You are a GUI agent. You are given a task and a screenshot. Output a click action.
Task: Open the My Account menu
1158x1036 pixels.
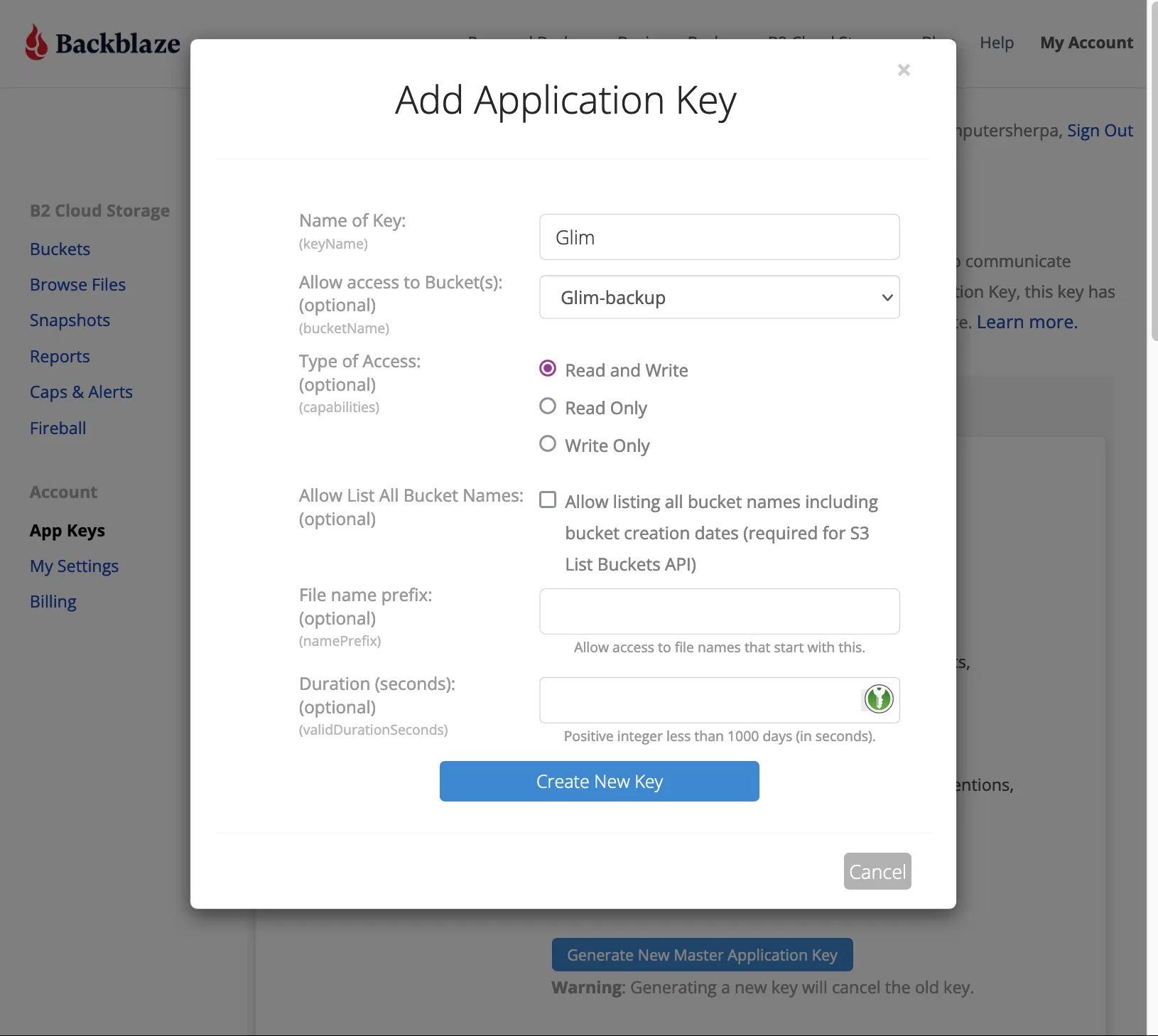tap(1086, 43)
